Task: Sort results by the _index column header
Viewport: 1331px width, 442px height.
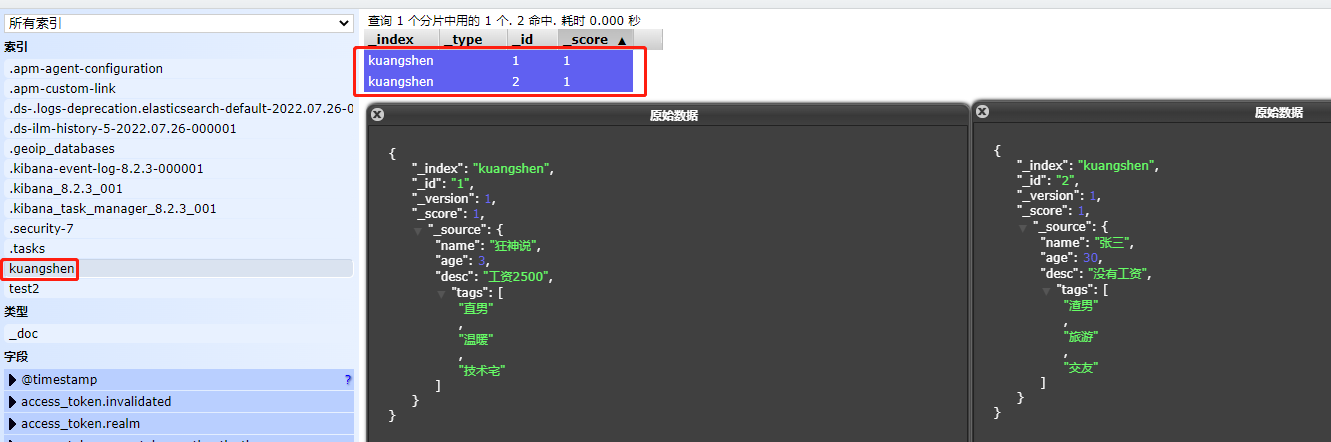Action: [403, 40]
